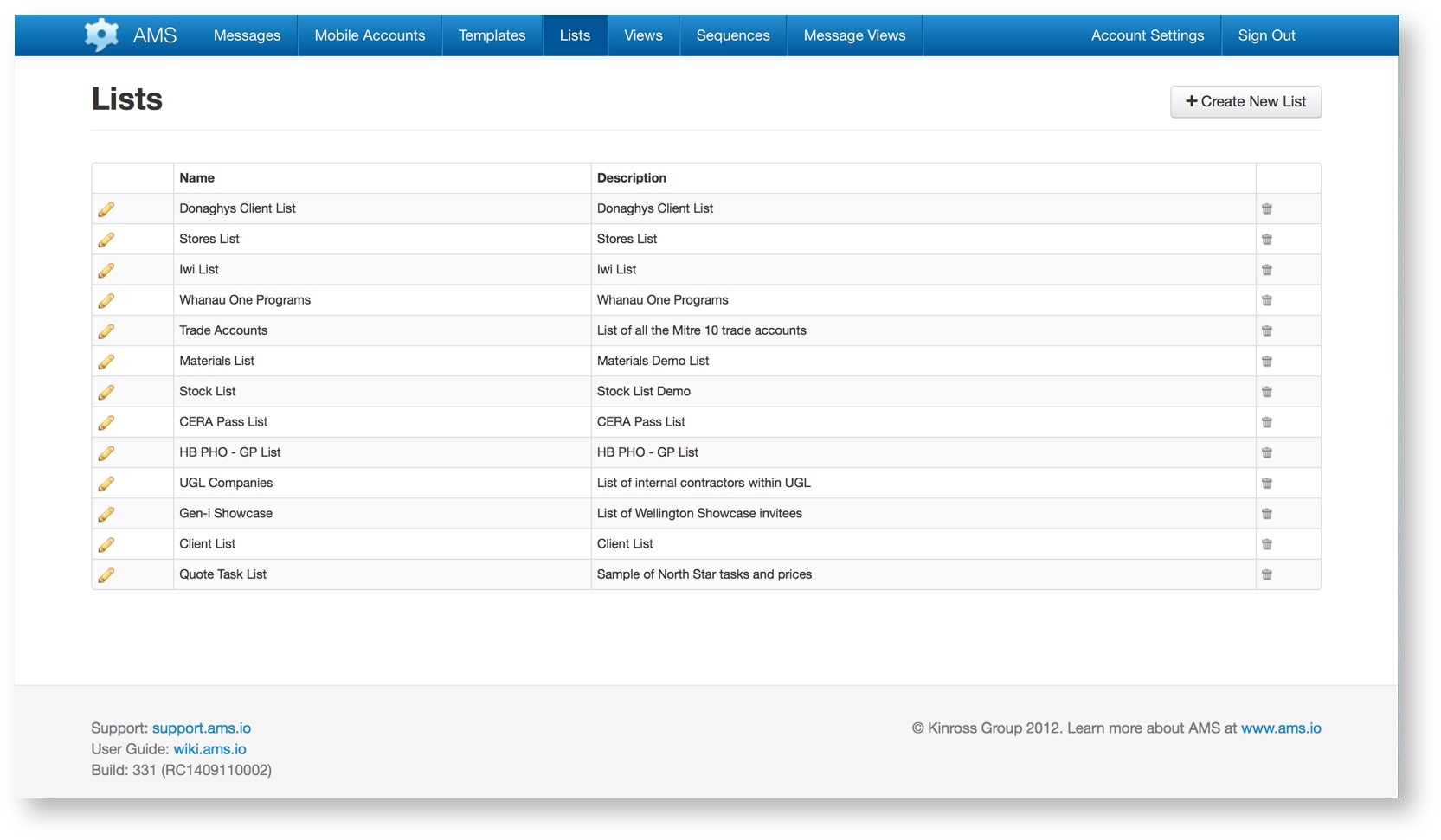Click the pencil icon for Stores List

[106, 239]
